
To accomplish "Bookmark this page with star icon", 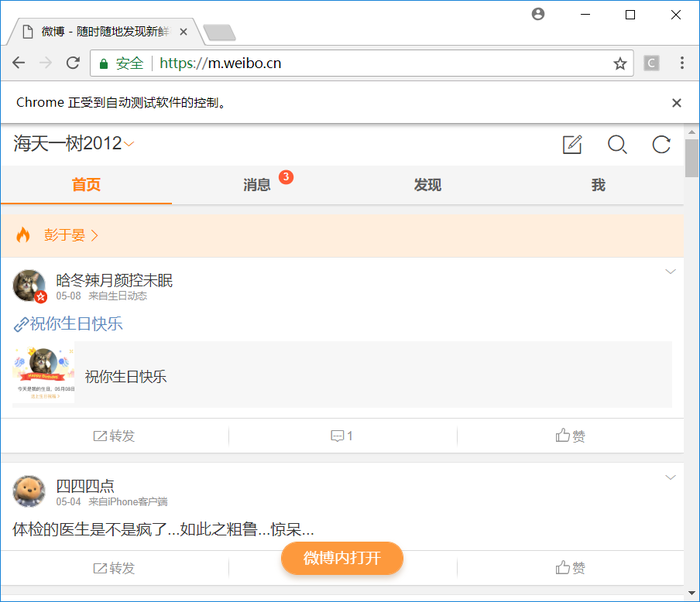I will 620,63.
